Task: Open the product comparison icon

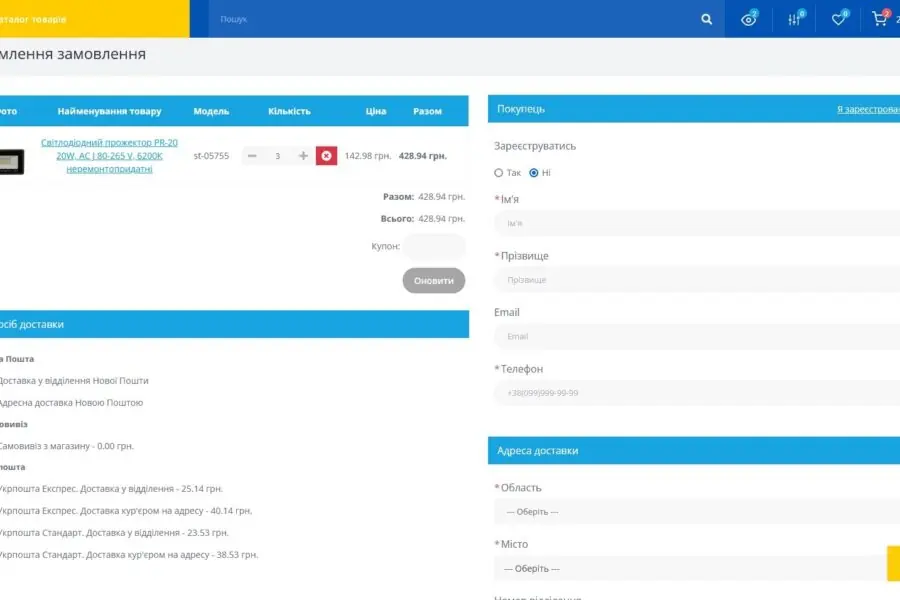Action: pyautogui.click(x=794, y=19)
